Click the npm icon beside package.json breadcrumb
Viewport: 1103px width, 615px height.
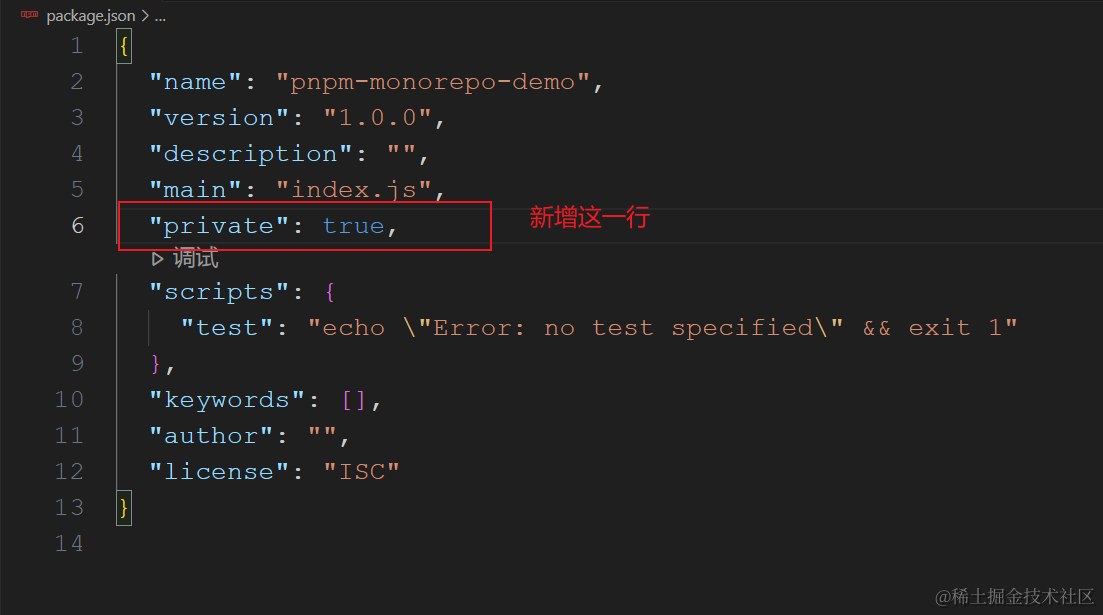click(x=30, y=15)
